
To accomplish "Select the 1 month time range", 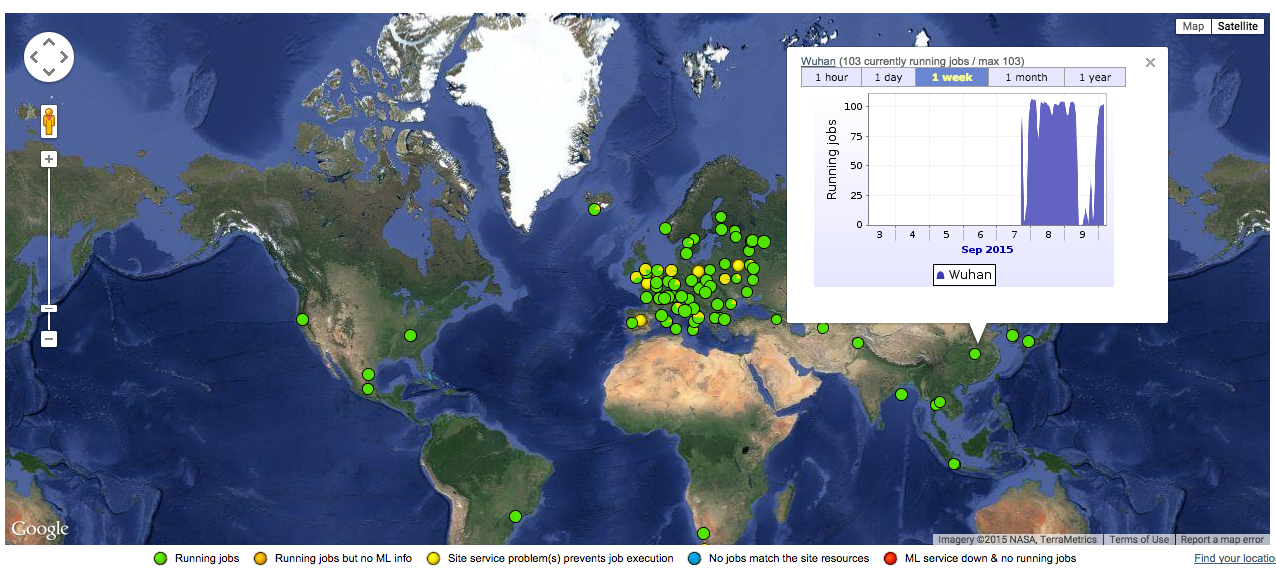I will pos(1026,78).
